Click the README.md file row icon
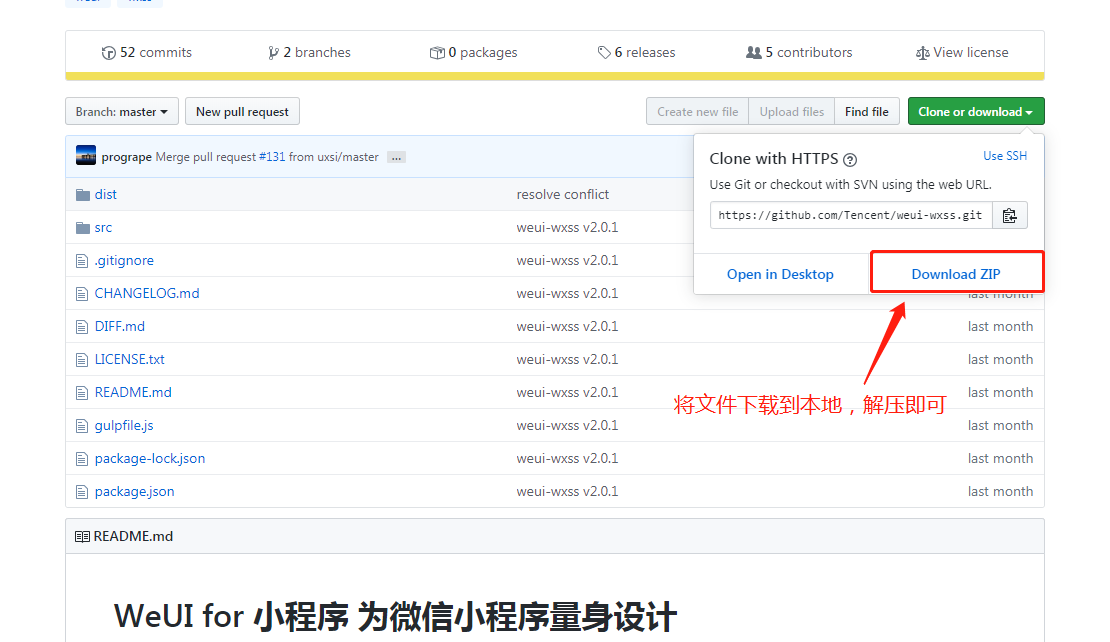This screenshot has width=1110, height=642. [81, 393]
